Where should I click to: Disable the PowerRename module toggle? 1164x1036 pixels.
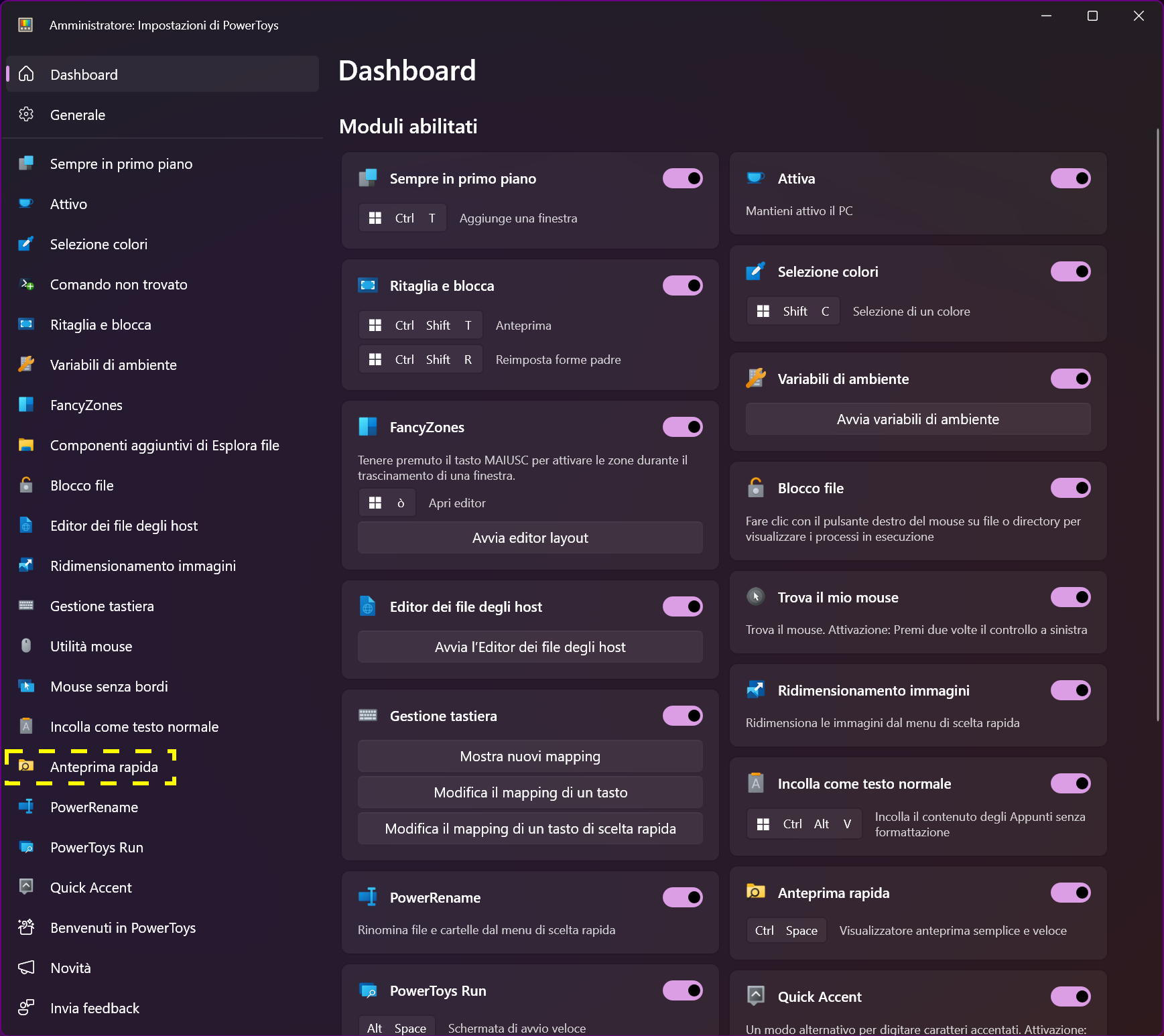(683, 897)
